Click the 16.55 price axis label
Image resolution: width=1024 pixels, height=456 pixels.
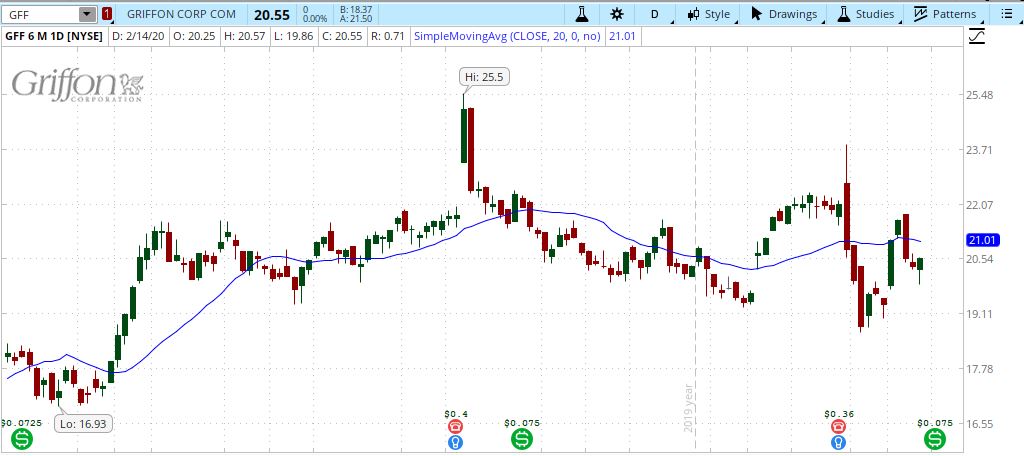tap(980, 423)
